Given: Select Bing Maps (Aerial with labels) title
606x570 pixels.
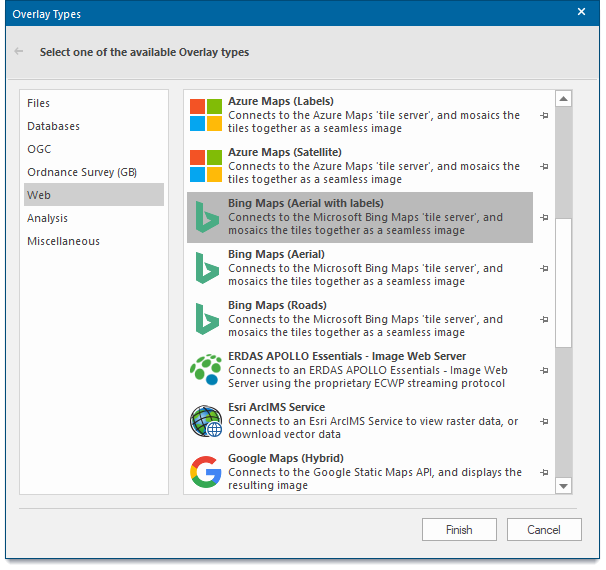Looking at the screenshot, I should click(x=306, y=203).
